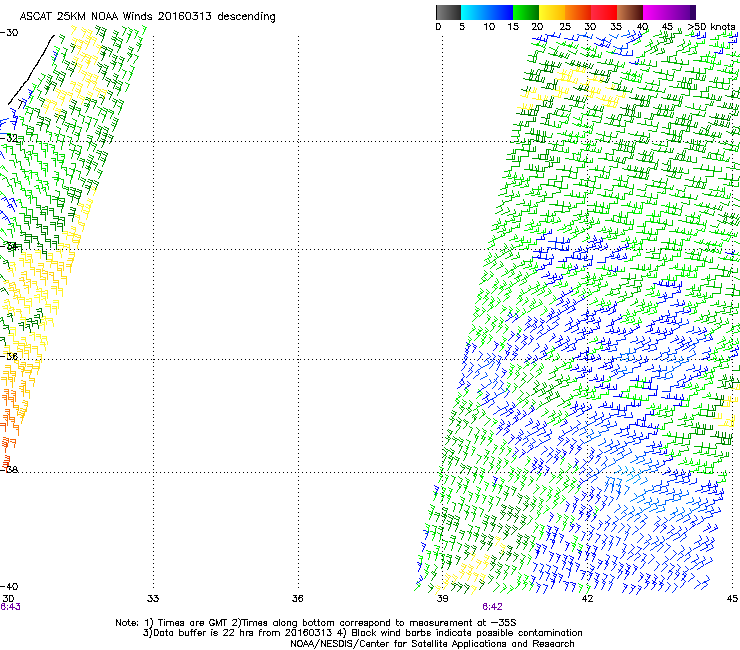Click the '0' label under the color scale

click(x=438, y=27)
